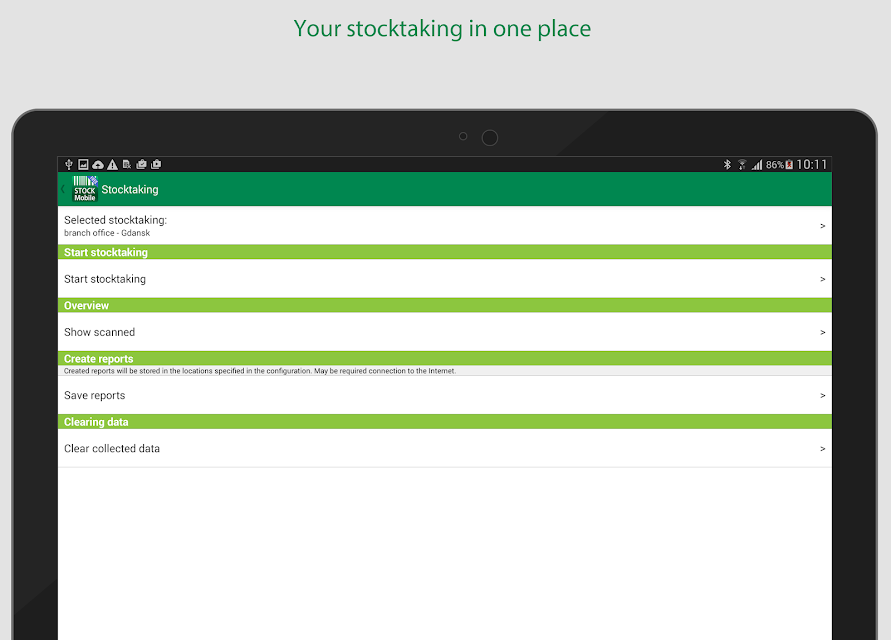This screenshot has height=640, width=891.
Task: Tap the picture notification status icon
Action: pyautogui.click(x=84, y=164)
